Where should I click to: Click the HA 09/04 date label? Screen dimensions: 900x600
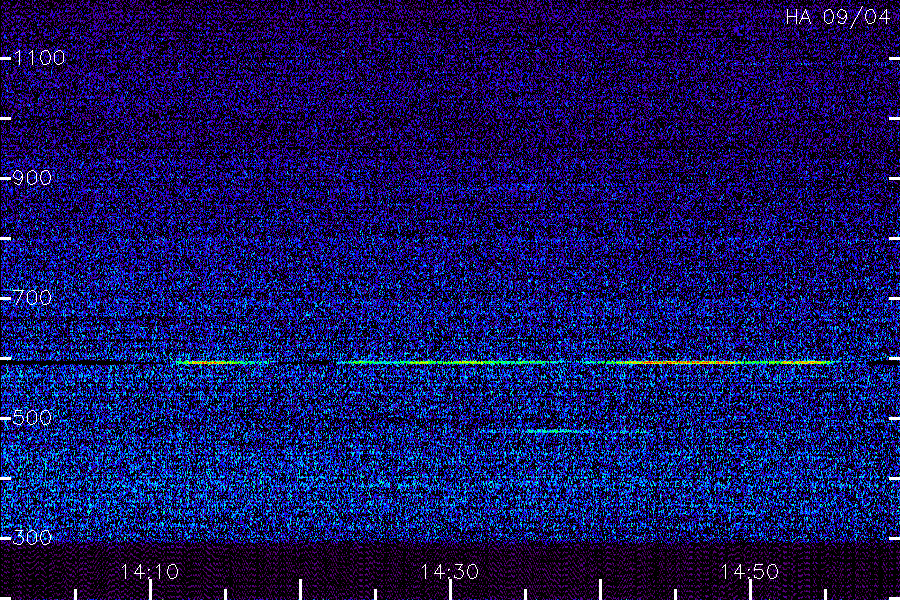[837, 17]
